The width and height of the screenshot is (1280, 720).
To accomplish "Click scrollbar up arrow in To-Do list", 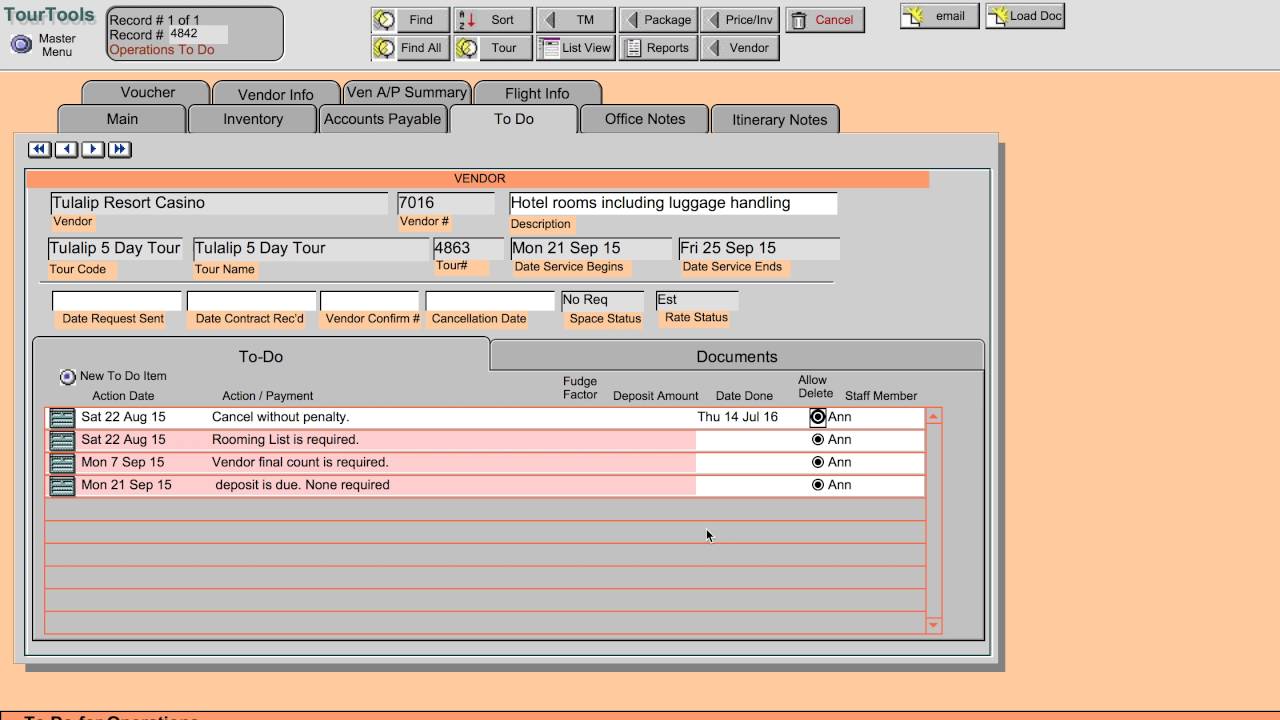I will point(933,416).
